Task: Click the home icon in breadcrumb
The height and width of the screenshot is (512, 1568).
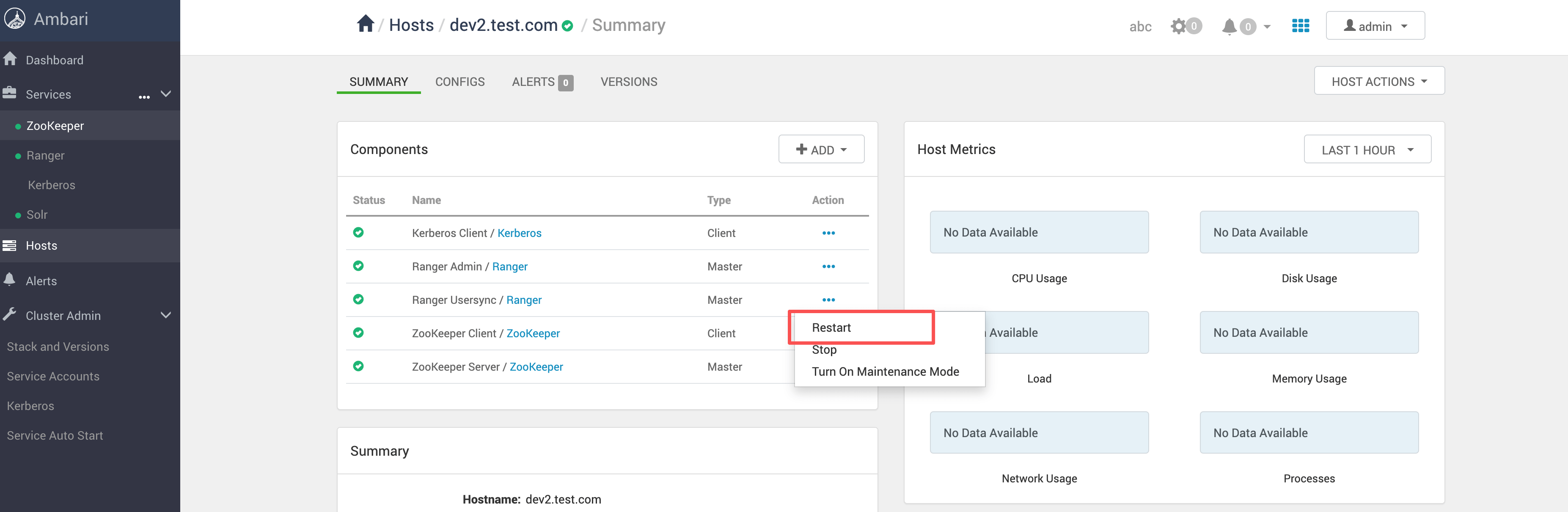Action: click(x=365, y=25)
